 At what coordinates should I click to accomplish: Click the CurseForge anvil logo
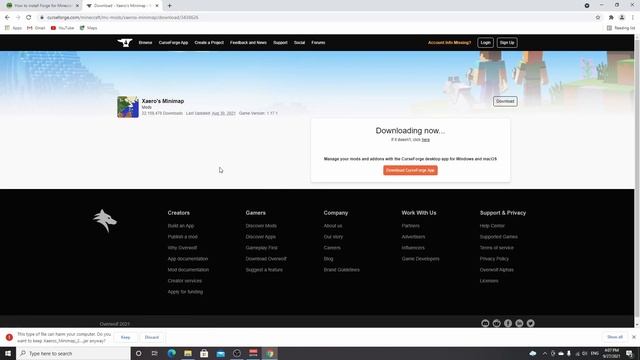coord(125,42)
